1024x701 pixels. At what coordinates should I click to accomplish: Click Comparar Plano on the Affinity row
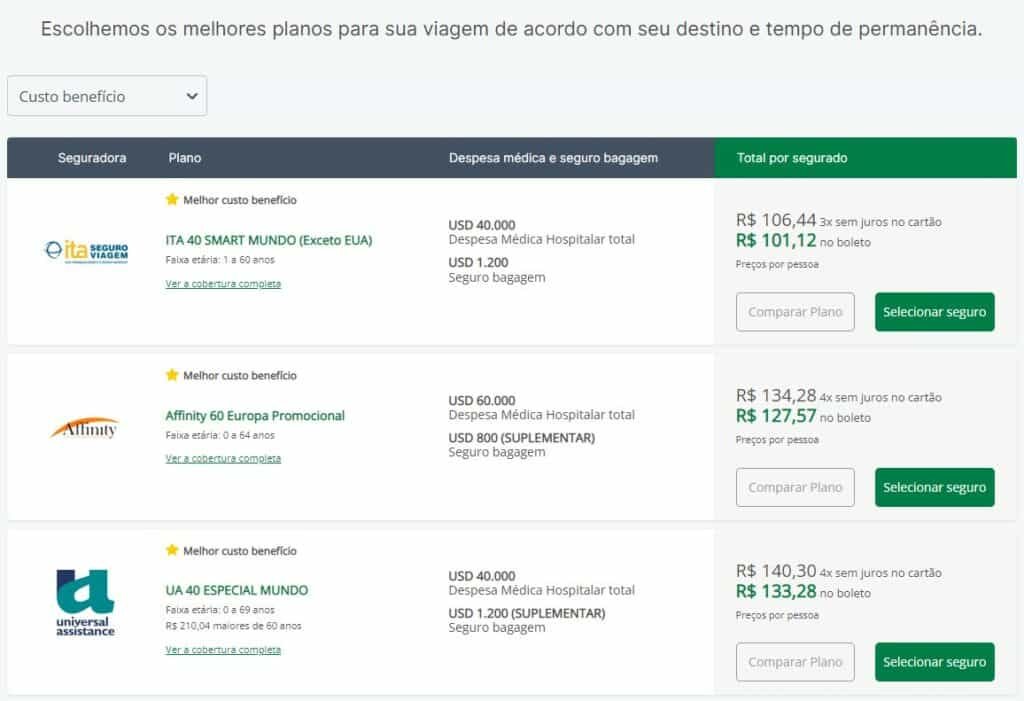795,487
